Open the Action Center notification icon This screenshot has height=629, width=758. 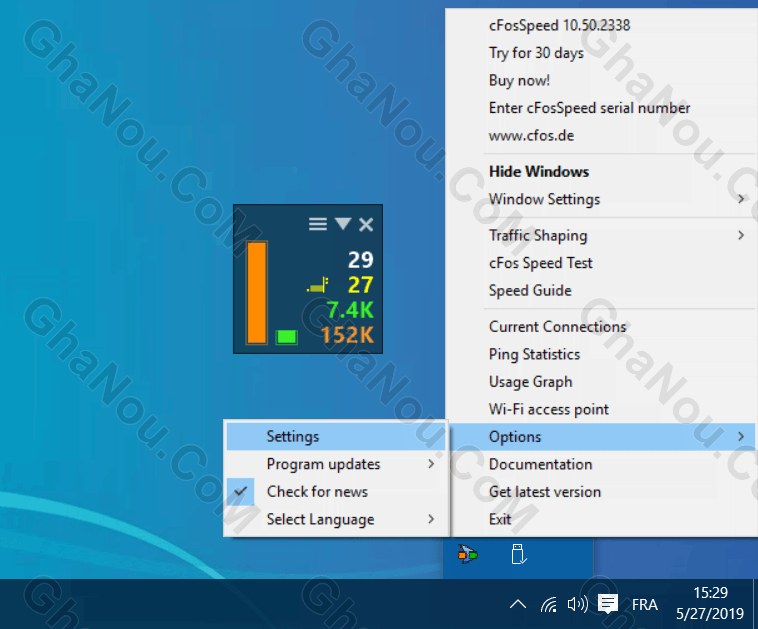point(608,604)
